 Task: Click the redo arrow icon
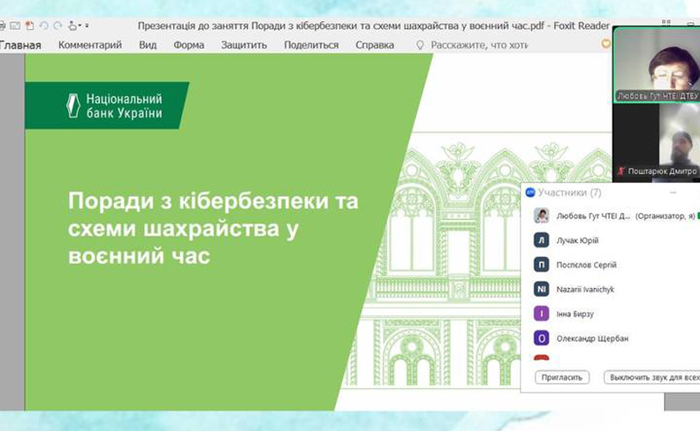pyautogui.click(x=56, y=24)
